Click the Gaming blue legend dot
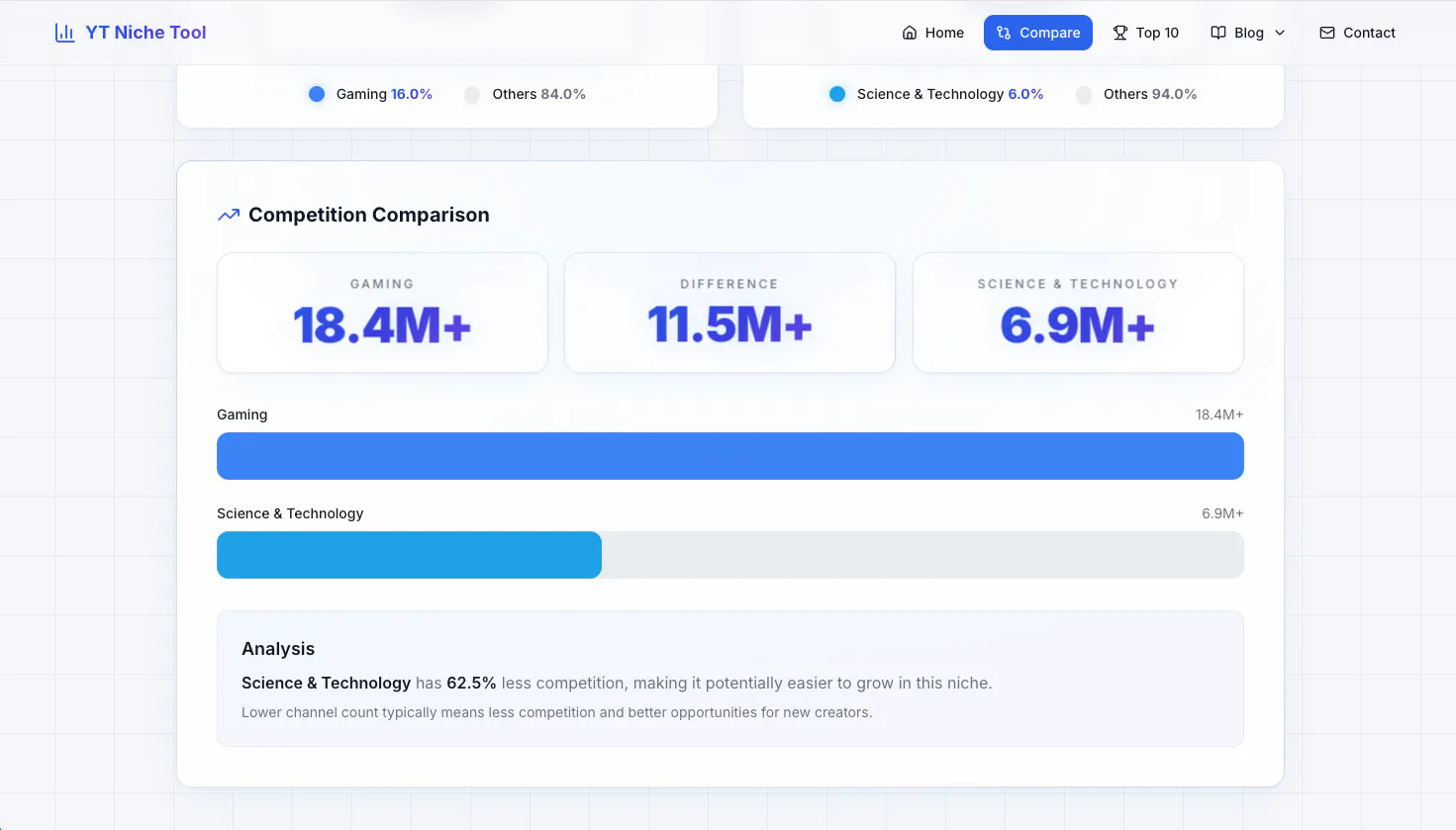Screen dimensions: 1456x830 (317, 94)
